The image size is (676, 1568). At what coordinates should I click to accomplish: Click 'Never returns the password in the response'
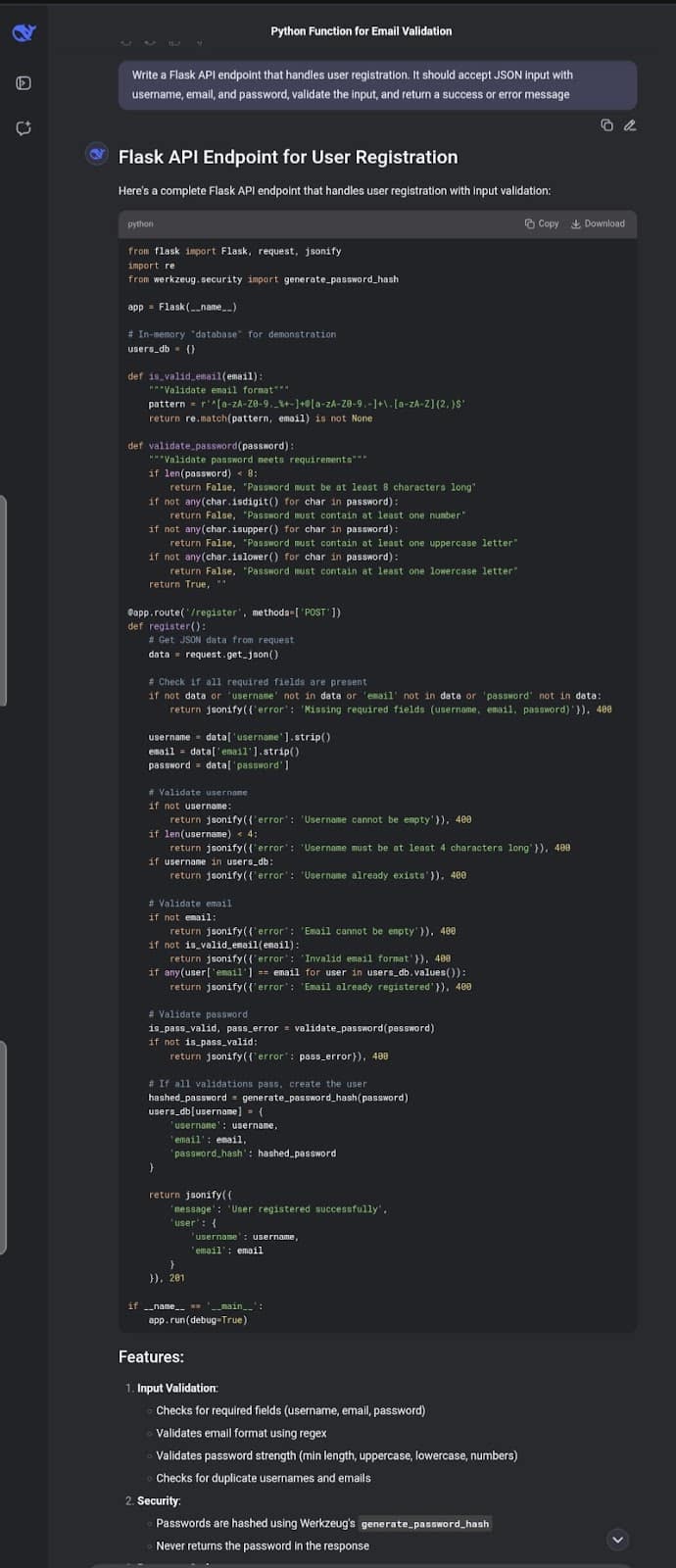pos(263,1545)
